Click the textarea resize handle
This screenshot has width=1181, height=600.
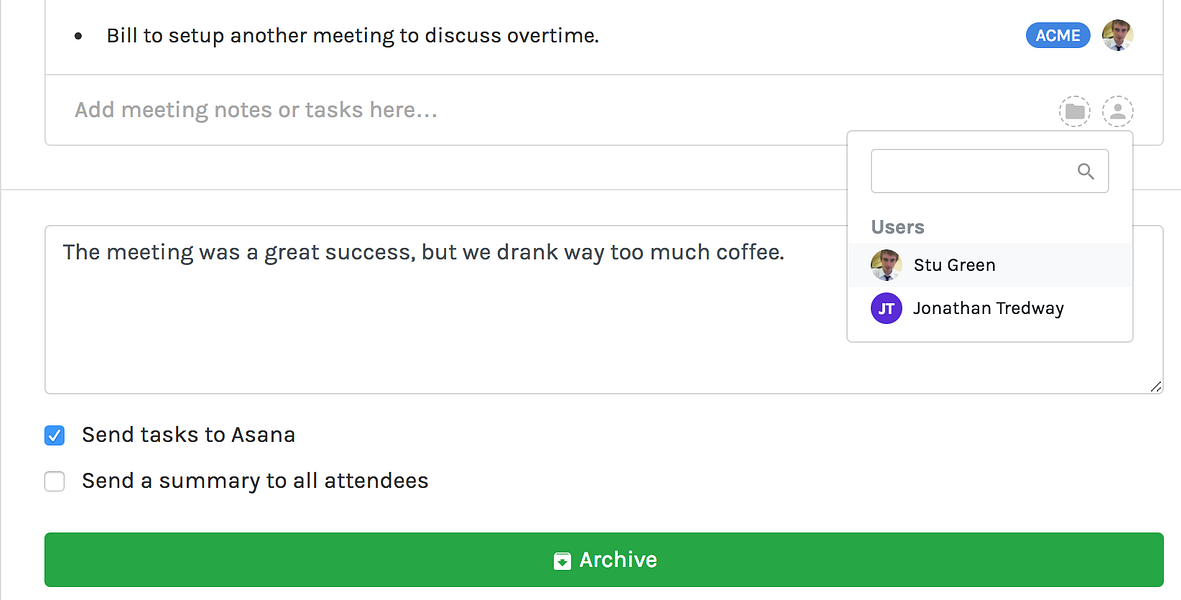tap(1156, 386)
